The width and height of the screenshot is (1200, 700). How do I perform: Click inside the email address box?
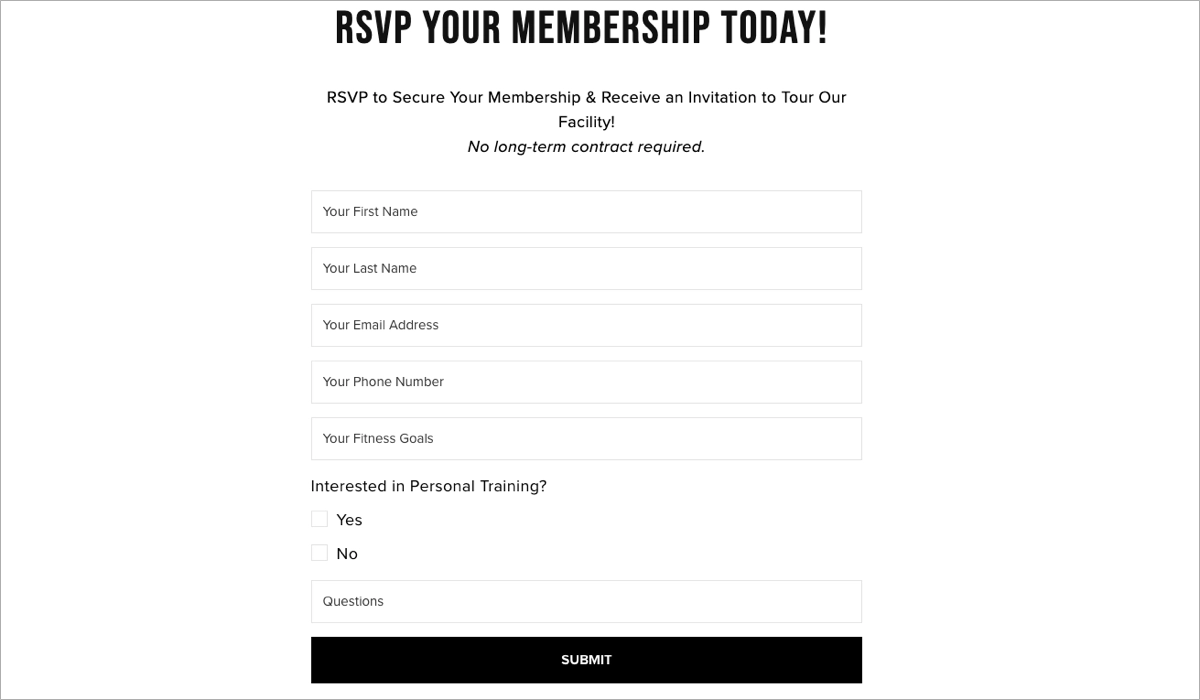pyautogui.click(x=586, y=324)
